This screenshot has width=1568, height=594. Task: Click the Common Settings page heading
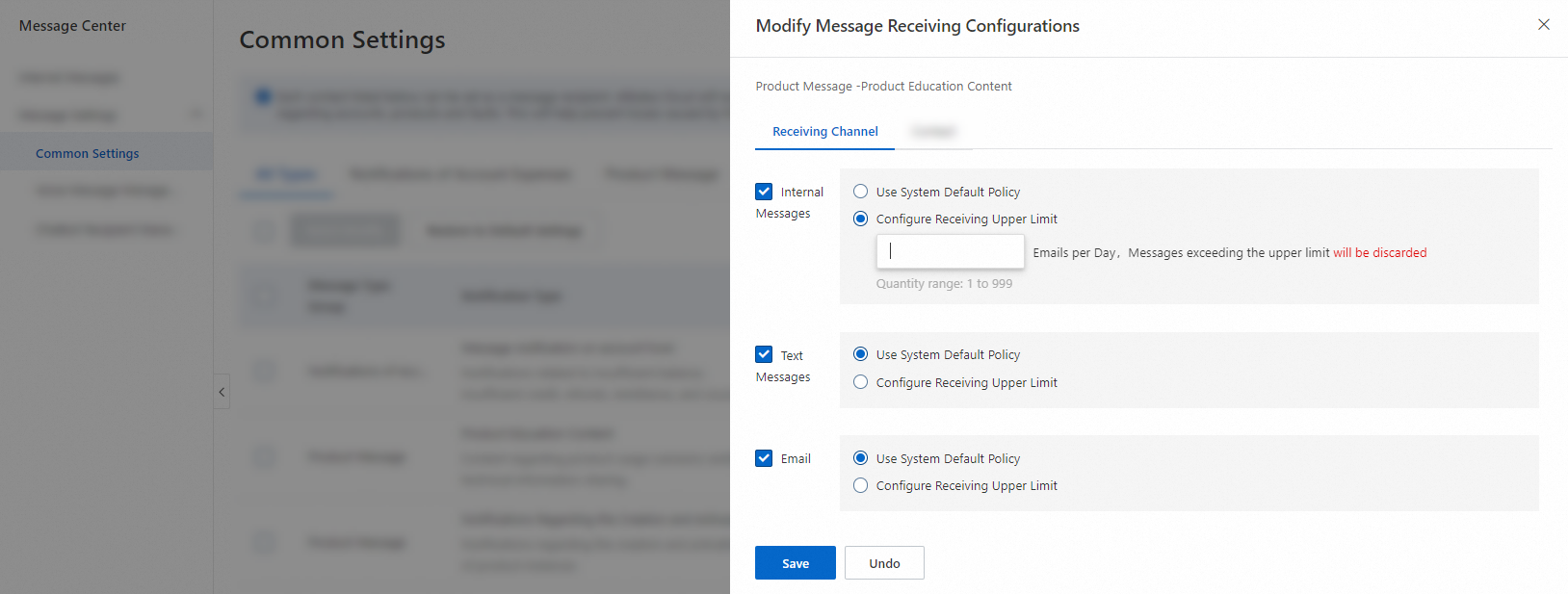click(342, 39)
